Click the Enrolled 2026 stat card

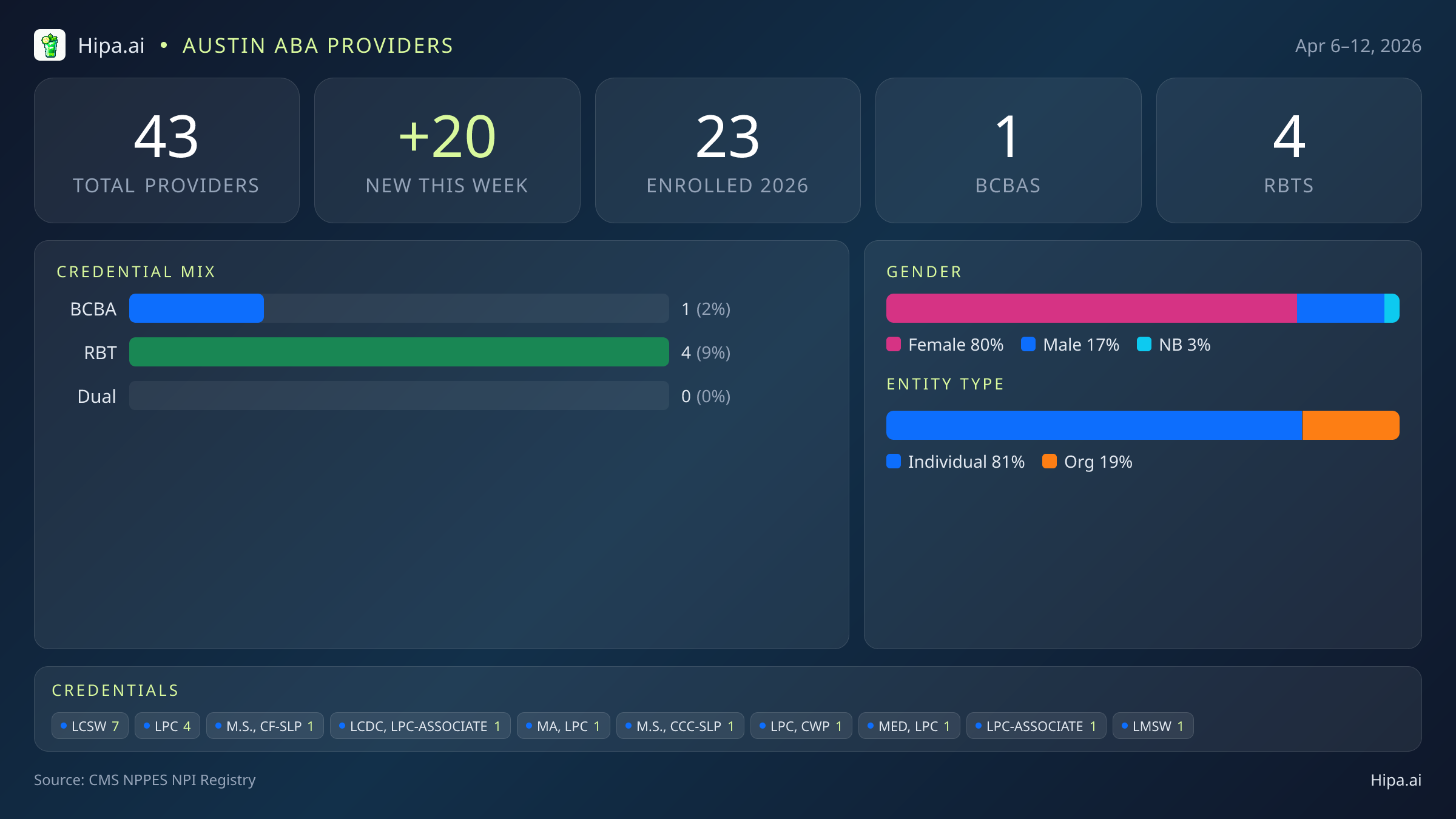727,150
